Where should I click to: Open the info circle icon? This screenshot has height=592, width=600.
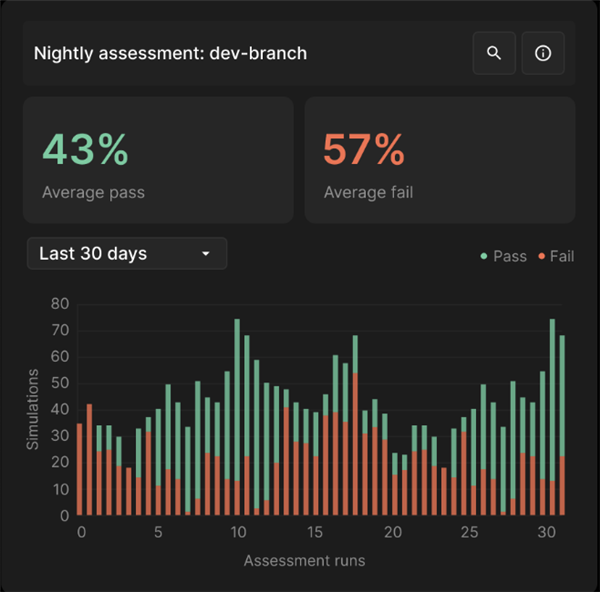tap(543, 54)
